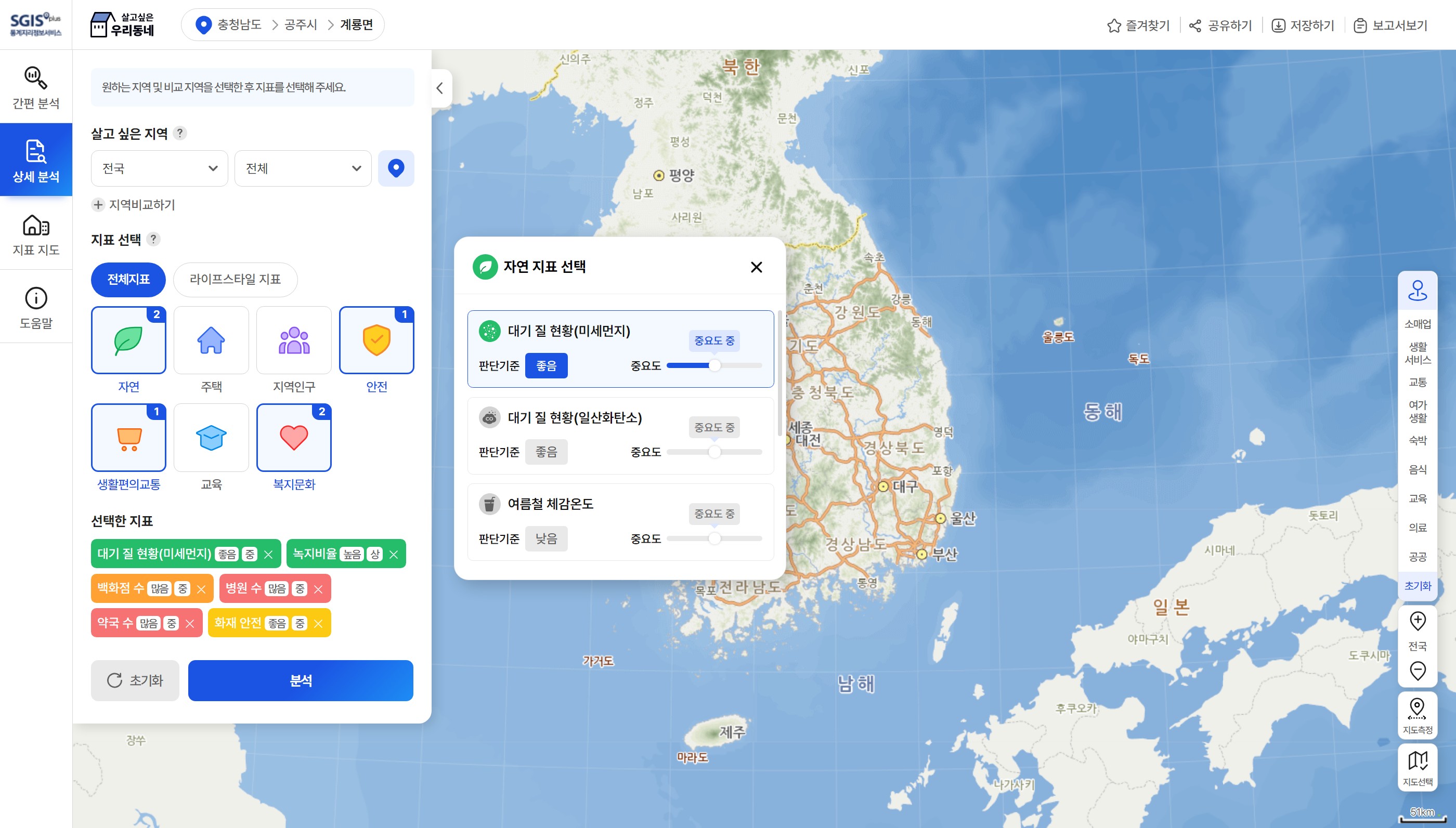Select 공주시 in the breadcrumb
This screenshot has width=1456, height=828.
click(302, 24)
